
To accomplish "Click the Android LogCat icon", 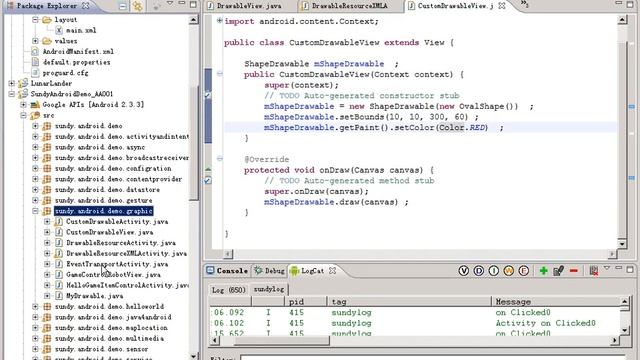I will (x=294, y=271).
